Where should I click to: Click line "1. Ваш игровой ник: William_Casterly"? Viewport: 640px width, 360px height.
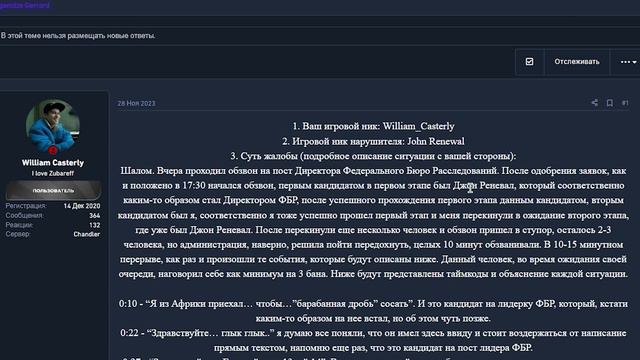coord(373,126)
